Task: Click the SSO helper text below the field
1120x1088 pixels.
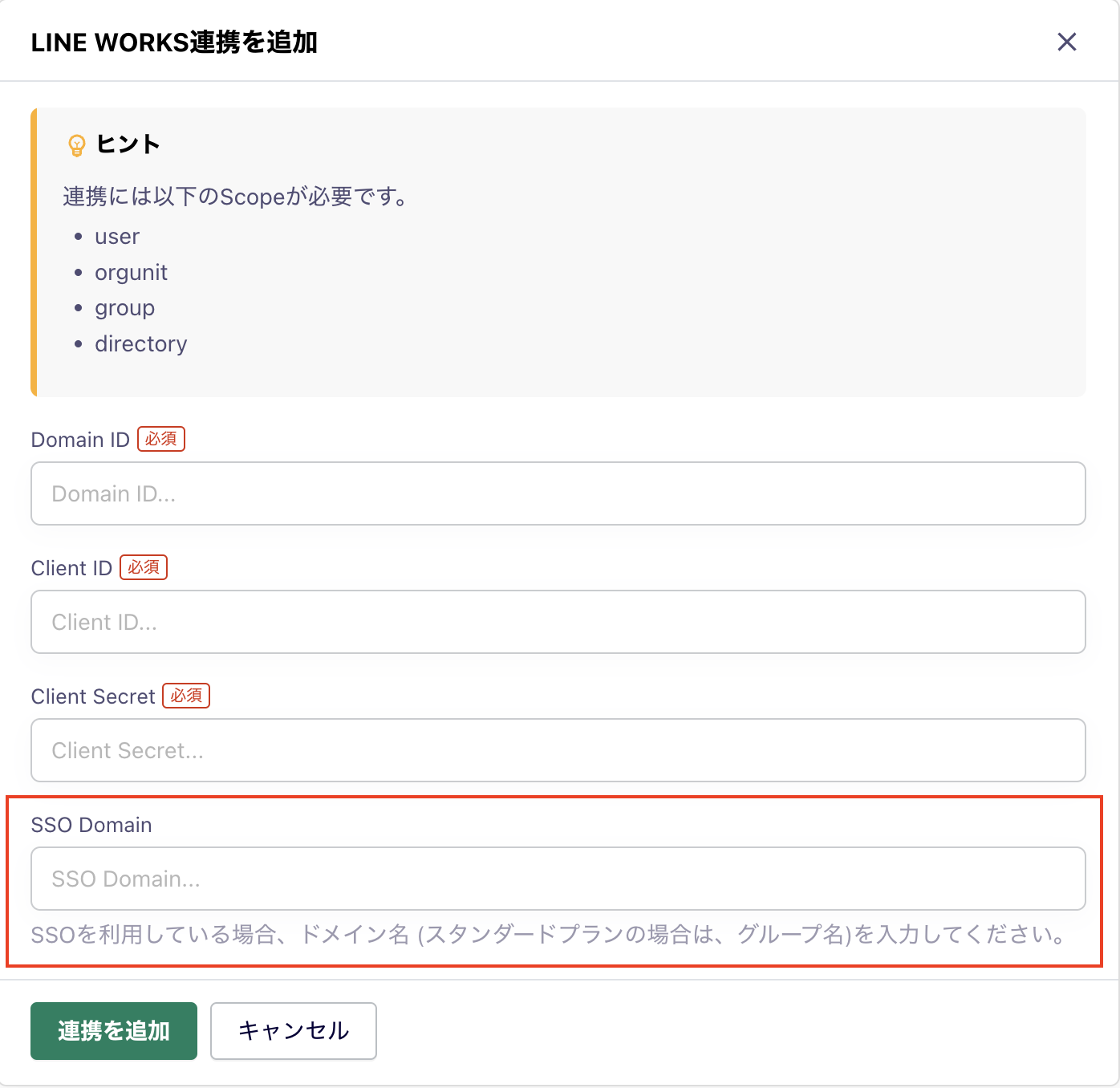Action: (x=548, y=934)
